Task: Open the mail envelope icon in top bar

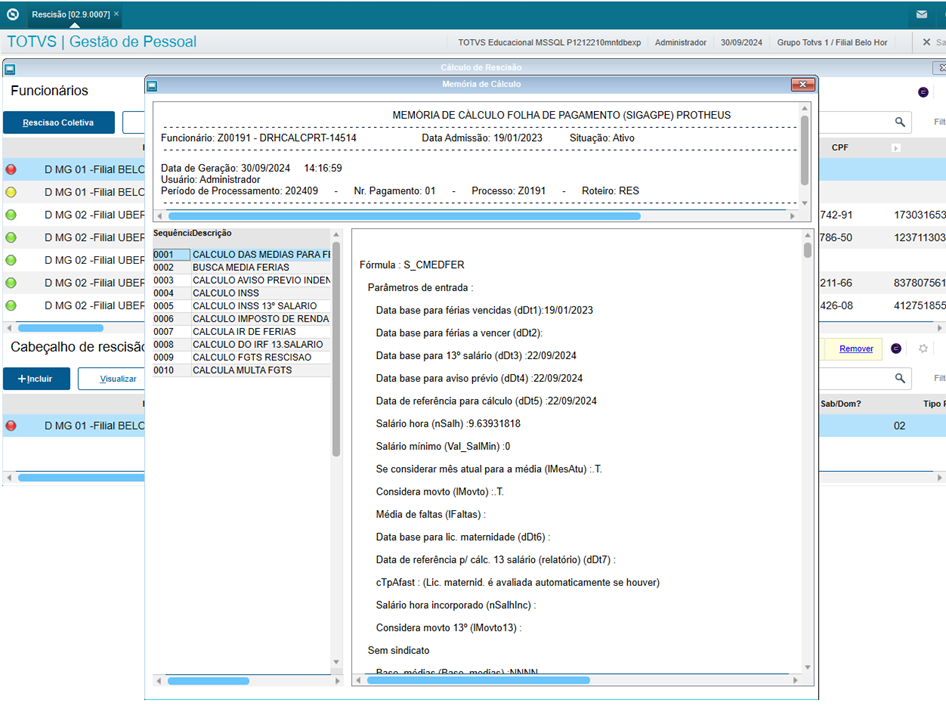Action: (x=921, y=14)
